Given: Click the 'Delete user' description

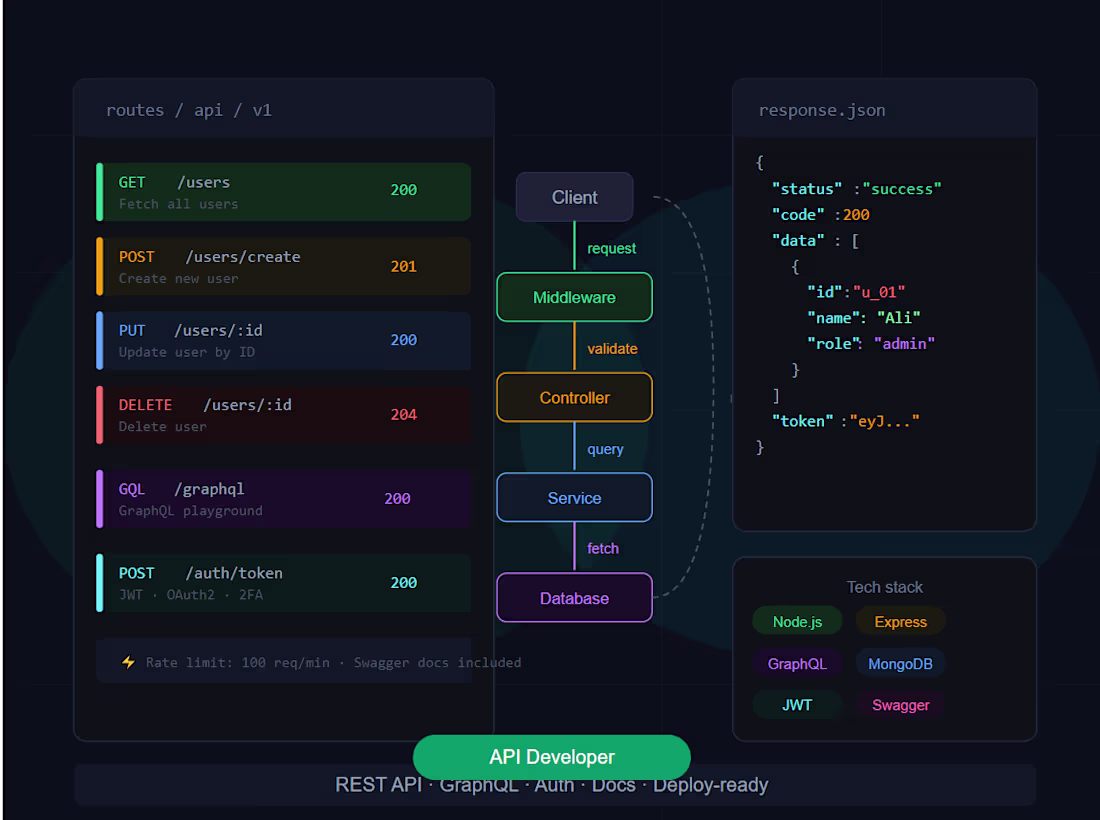Looking at the screenshot, I should (x=163, y=426).
